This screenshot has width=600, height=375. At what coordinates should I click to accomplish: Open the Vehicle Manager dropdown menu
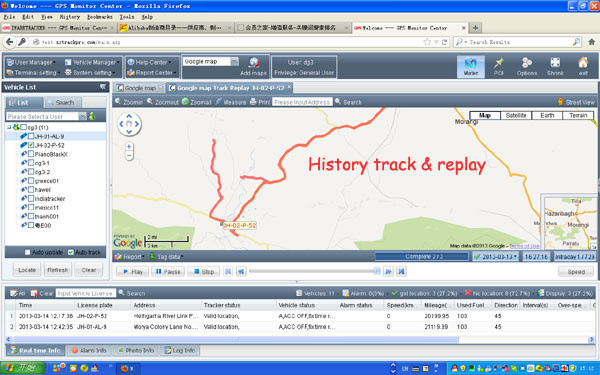coord(92,62)
